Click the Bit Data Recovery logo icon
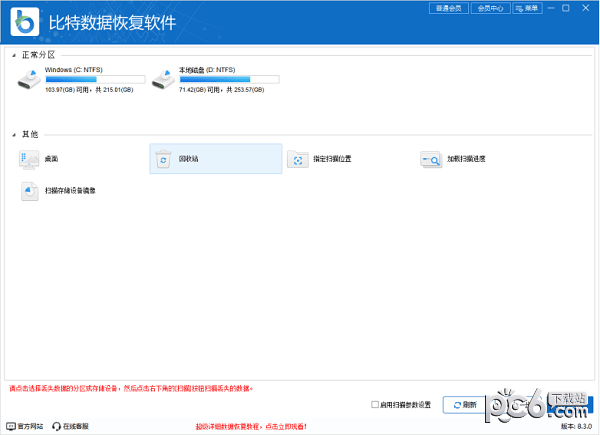Viewport: 600px width, 435px height. pos(25,22)
